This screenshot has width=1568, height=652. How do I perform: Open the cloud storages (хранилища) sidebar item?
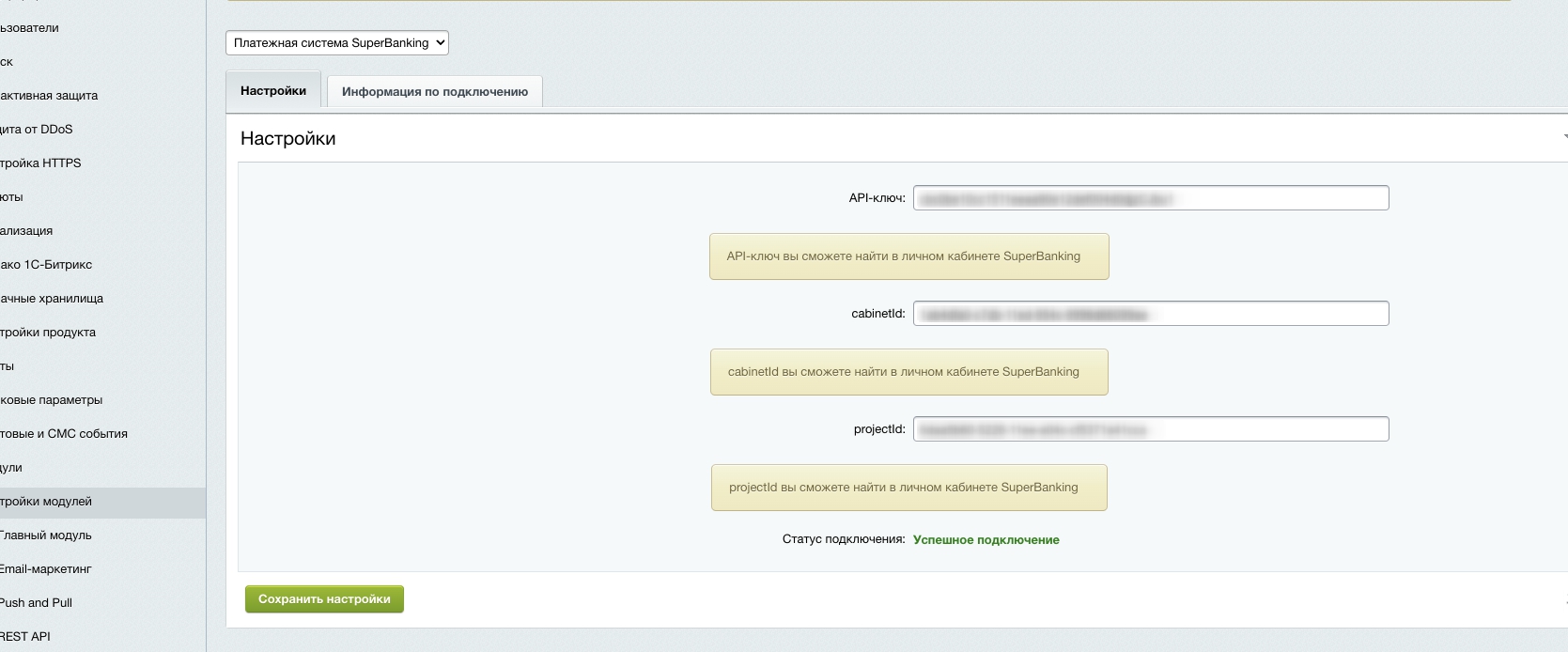(x=52, y=299)
